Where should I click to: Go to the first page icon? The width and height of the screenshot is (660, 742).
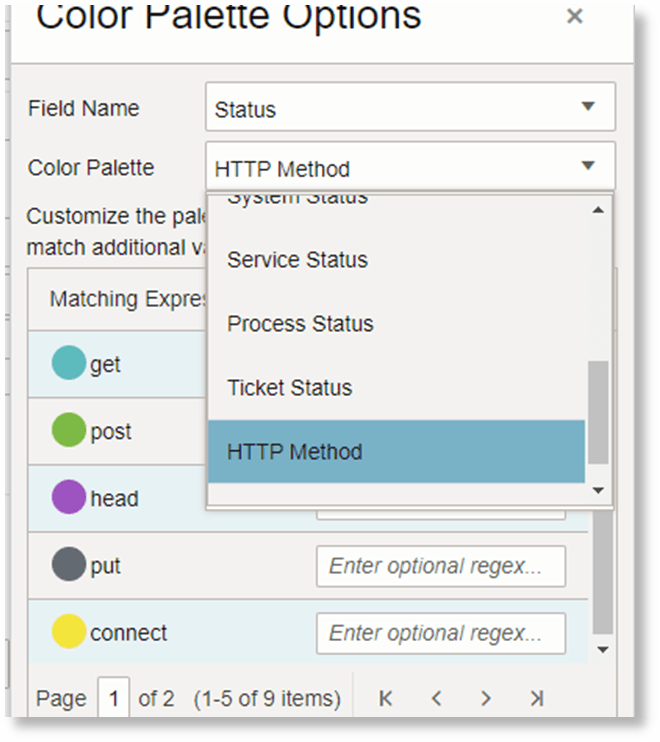click(x=386, y=698)
